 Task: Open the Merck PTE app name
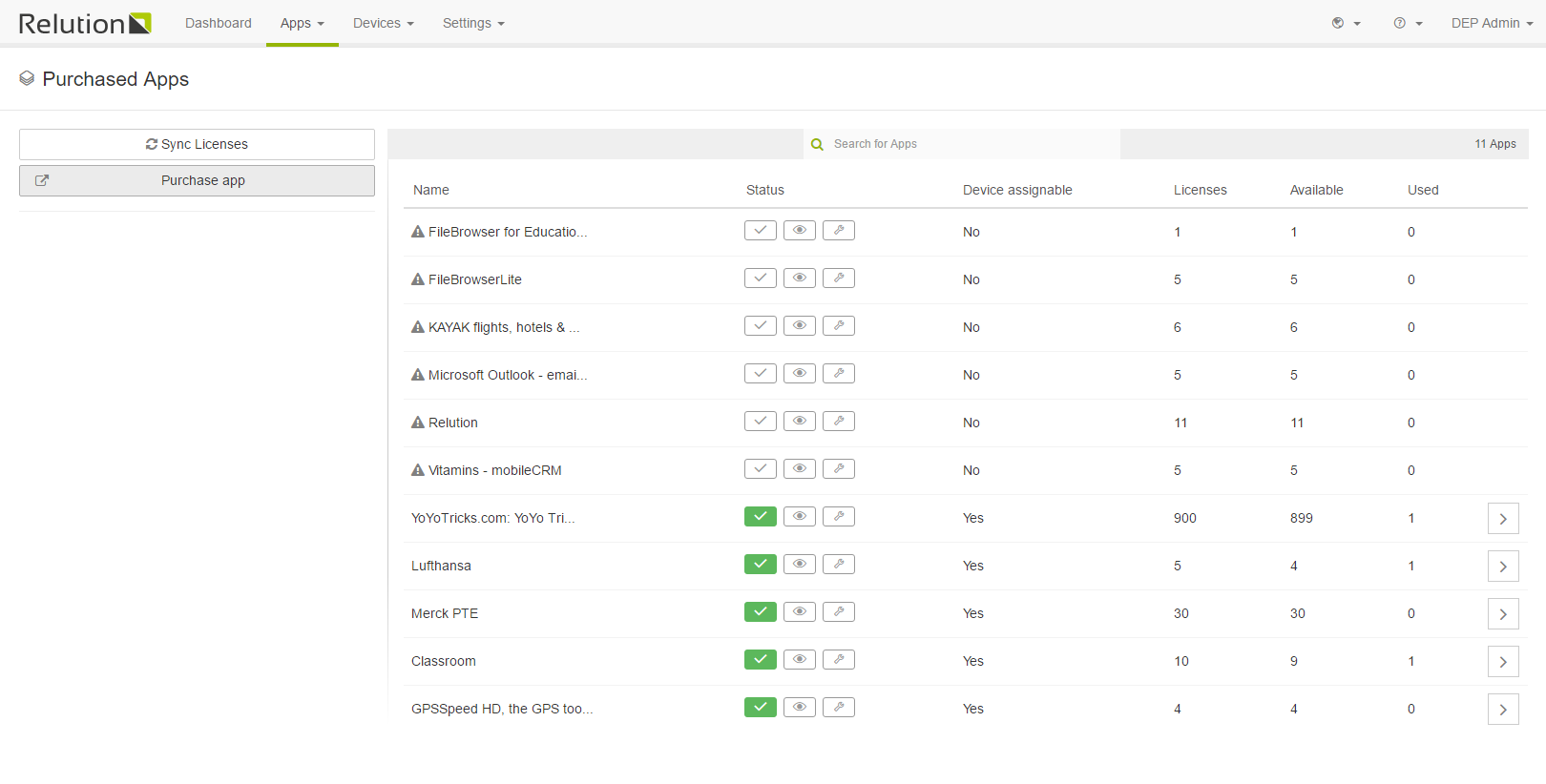tap(445, 613)
